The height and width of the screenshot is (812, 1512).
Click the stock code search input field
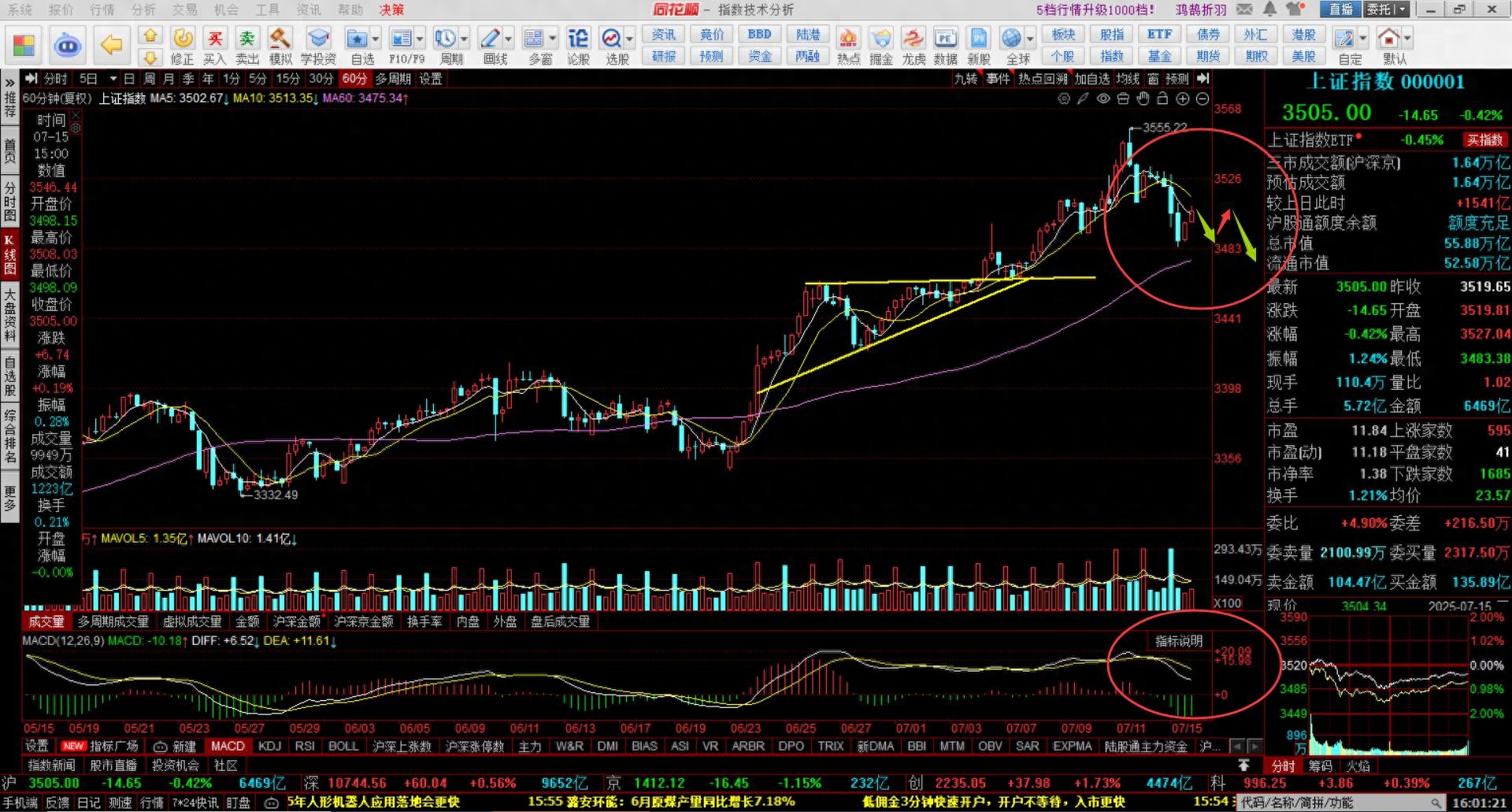(1331, 803)
